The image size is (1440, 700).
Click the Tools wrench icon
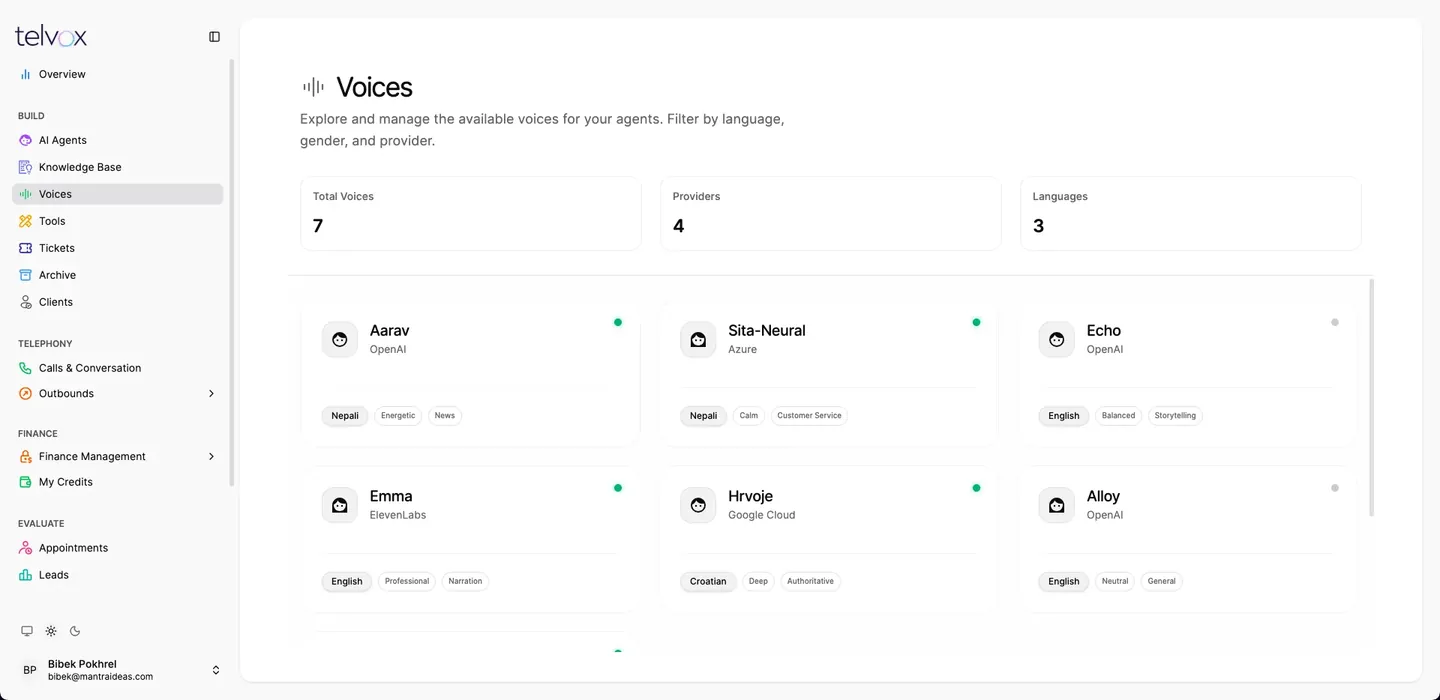point(26,221)
